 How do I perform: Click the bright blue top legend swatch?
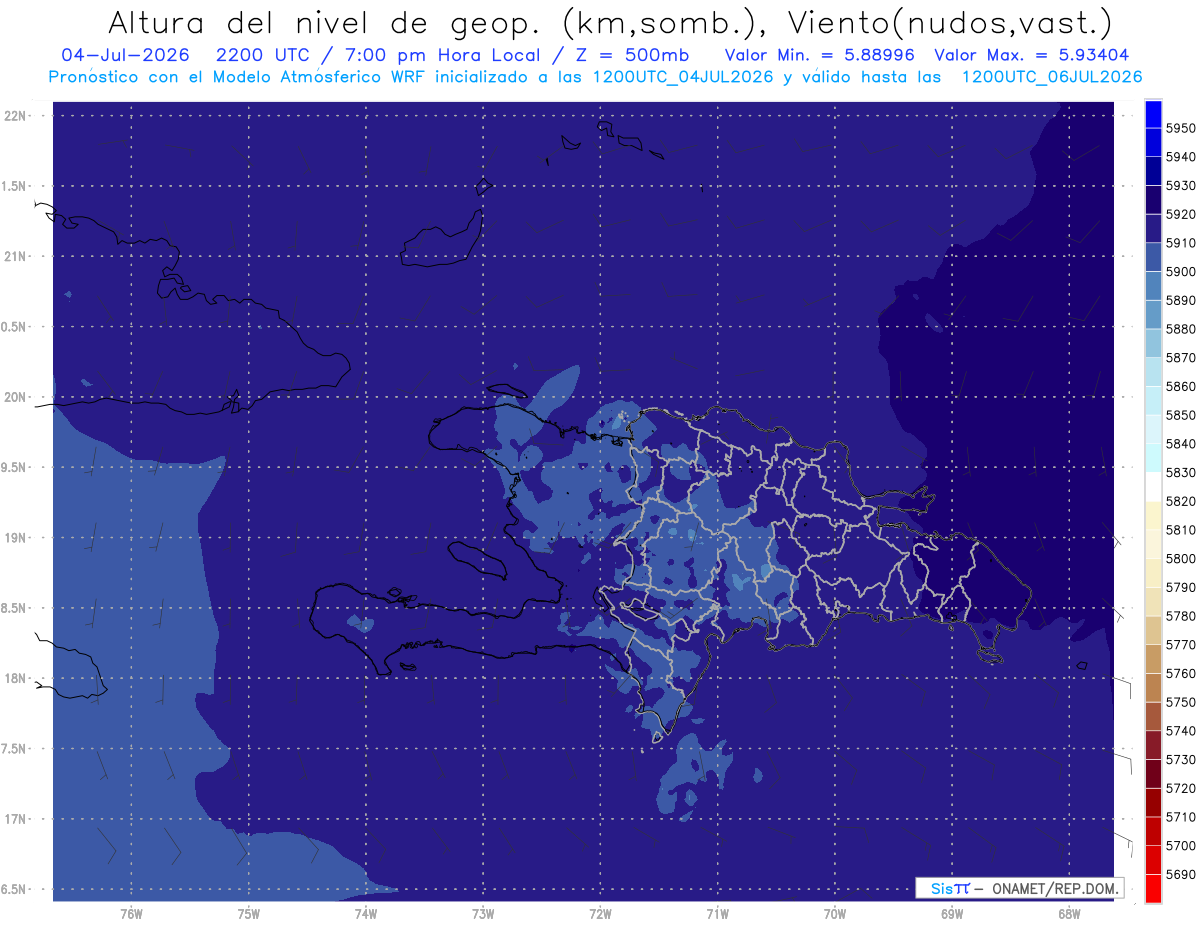pyautogui.click(x=1152, y=114)
